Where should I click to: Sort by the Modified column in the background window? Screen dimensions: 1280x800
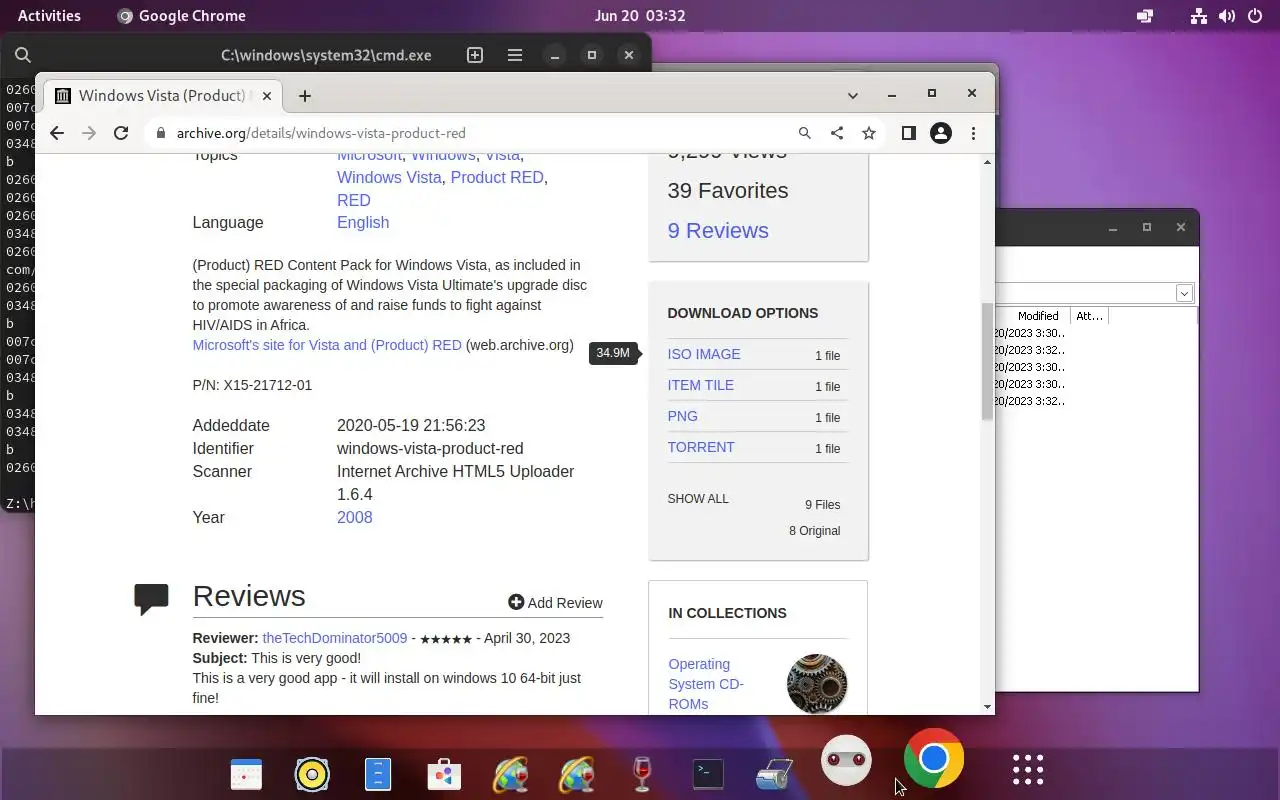(x=1038, y=315)
